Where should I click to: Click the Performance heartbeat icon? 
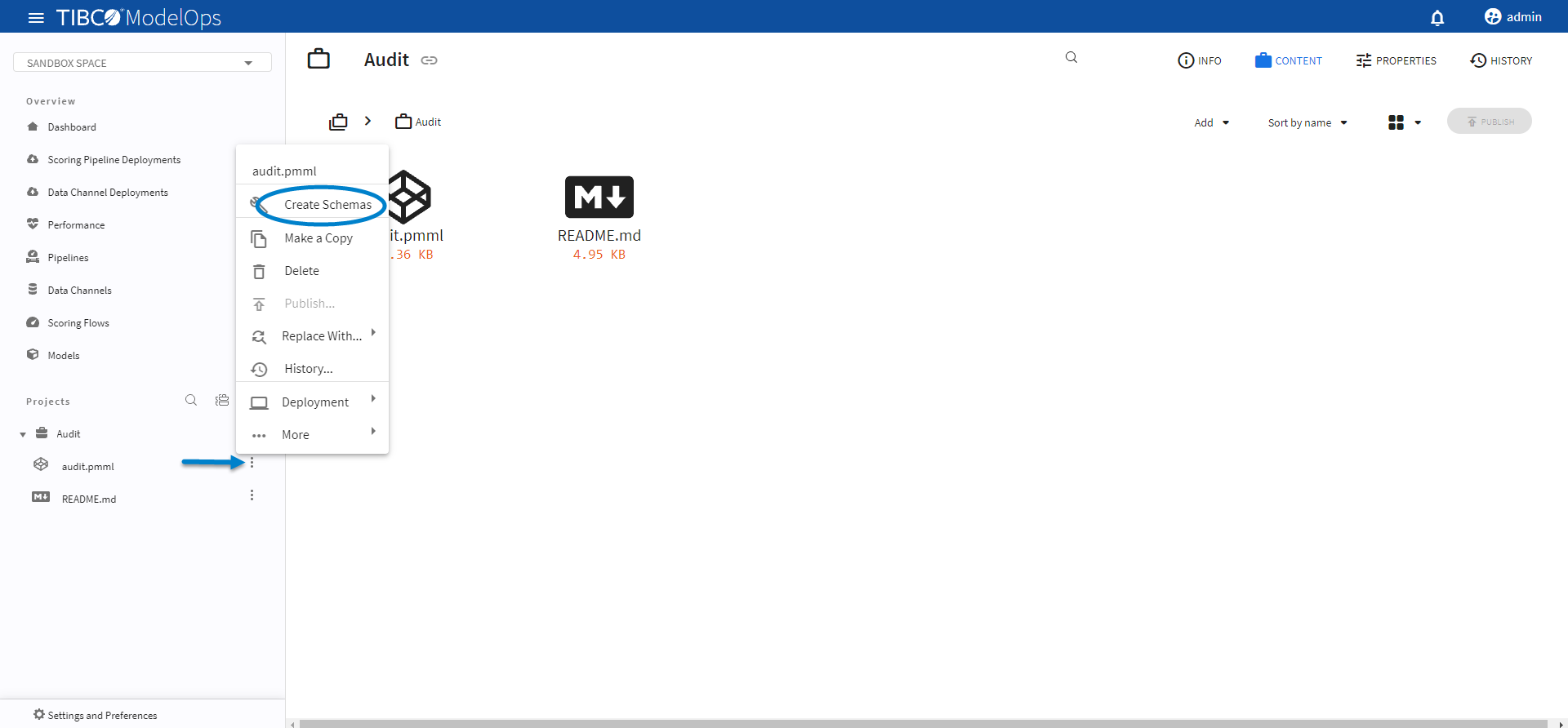[33, 224]
